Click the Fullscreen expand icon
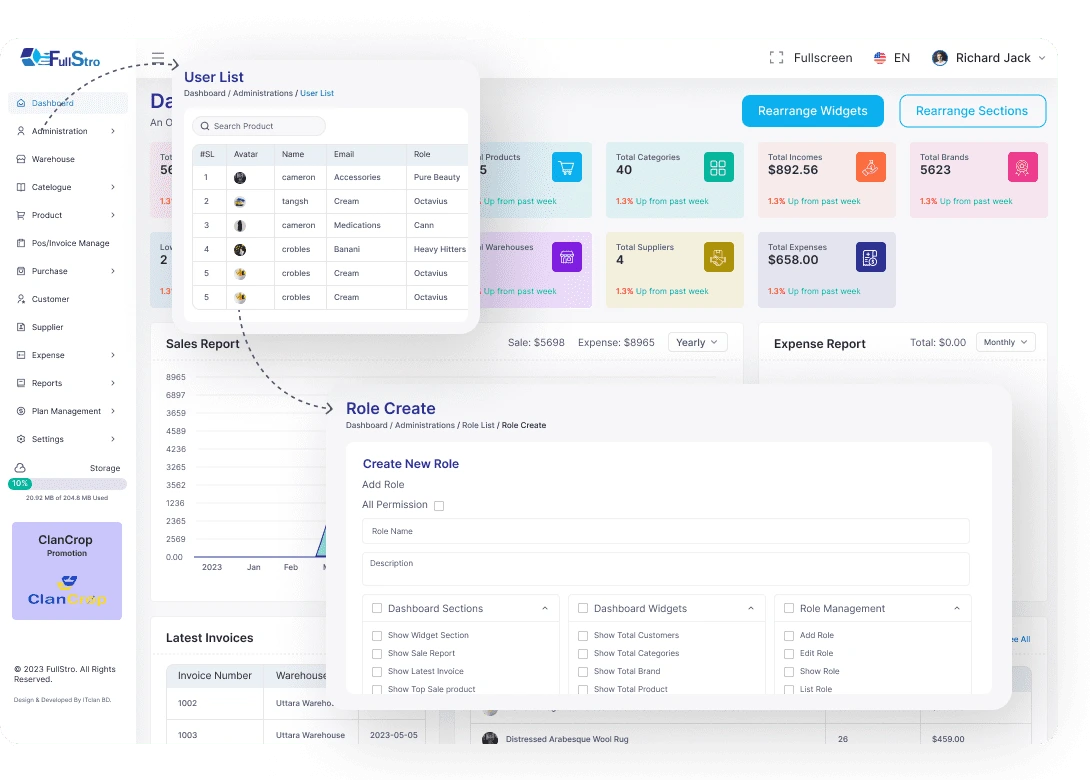The image size is (1090, 780). [776, 58]
